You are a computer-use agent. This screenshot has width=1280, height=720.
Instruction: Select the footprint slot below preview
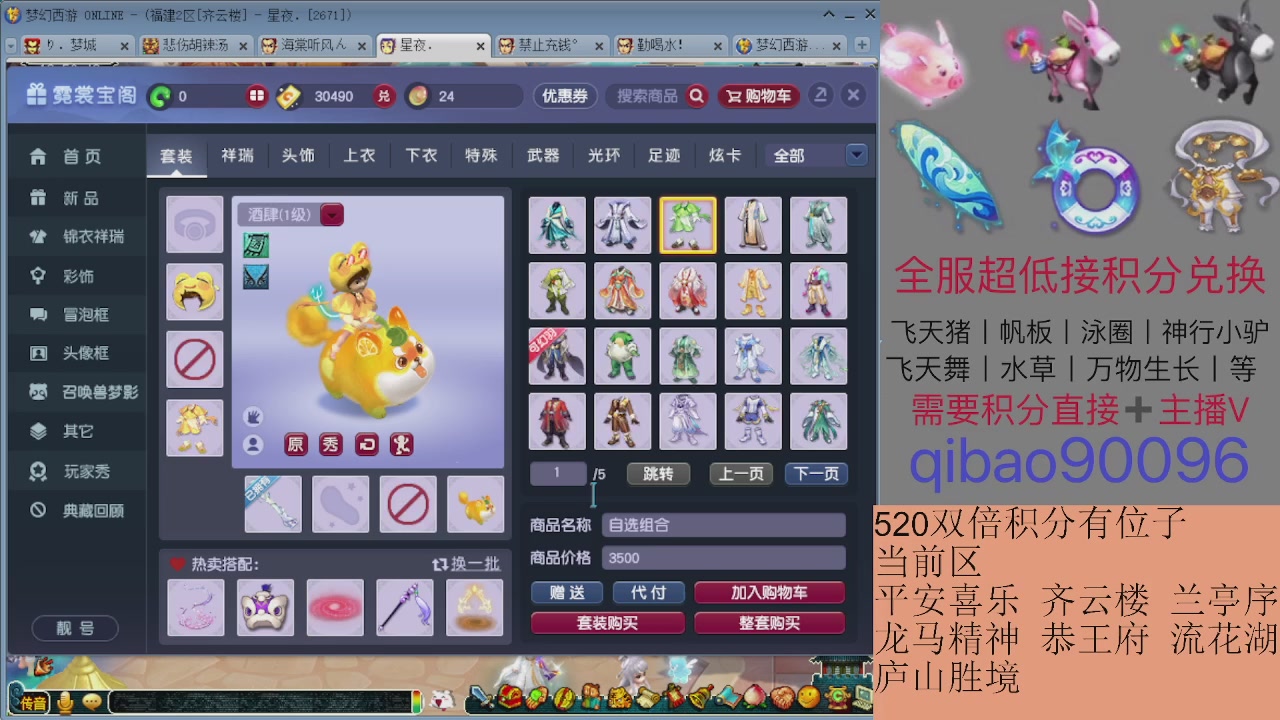point(340,503)
